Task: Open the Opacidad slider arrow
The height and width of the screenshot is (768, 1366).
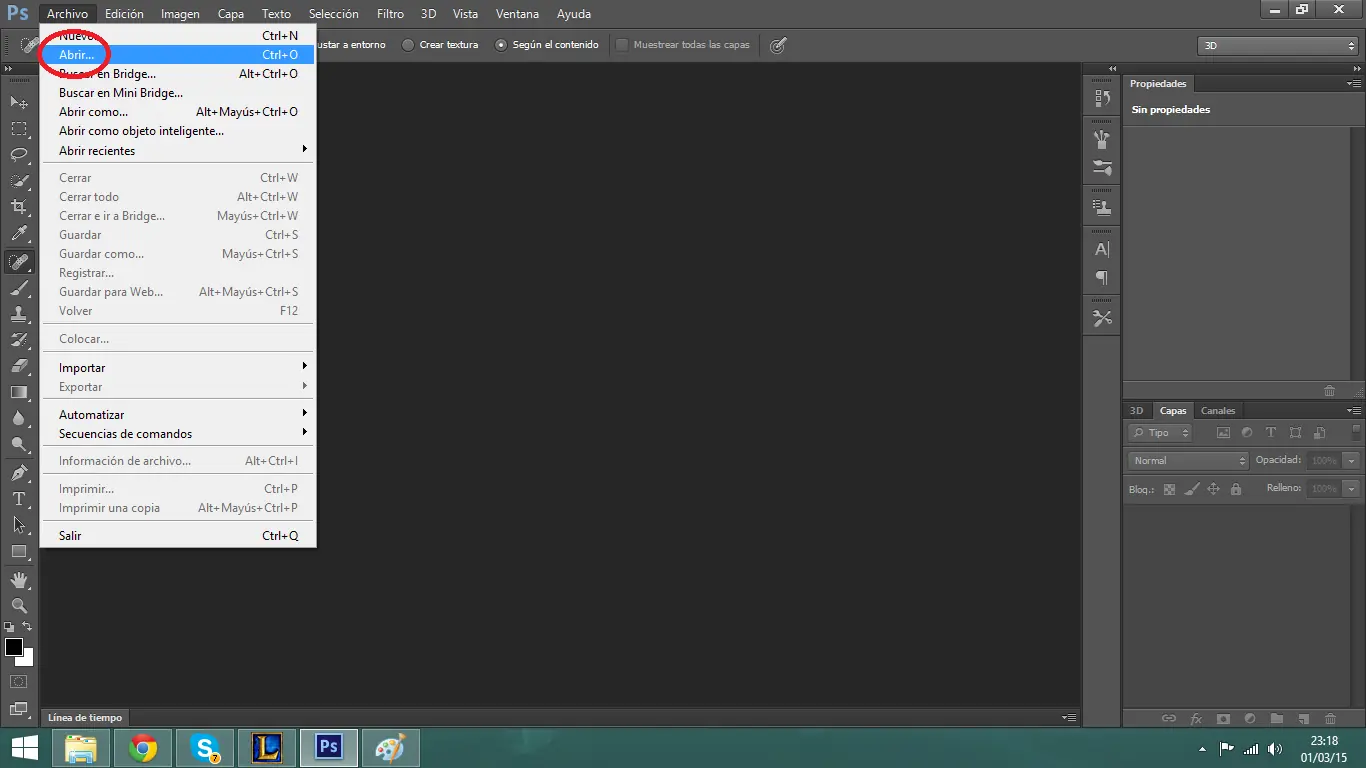Action: tap(1352, 461)
